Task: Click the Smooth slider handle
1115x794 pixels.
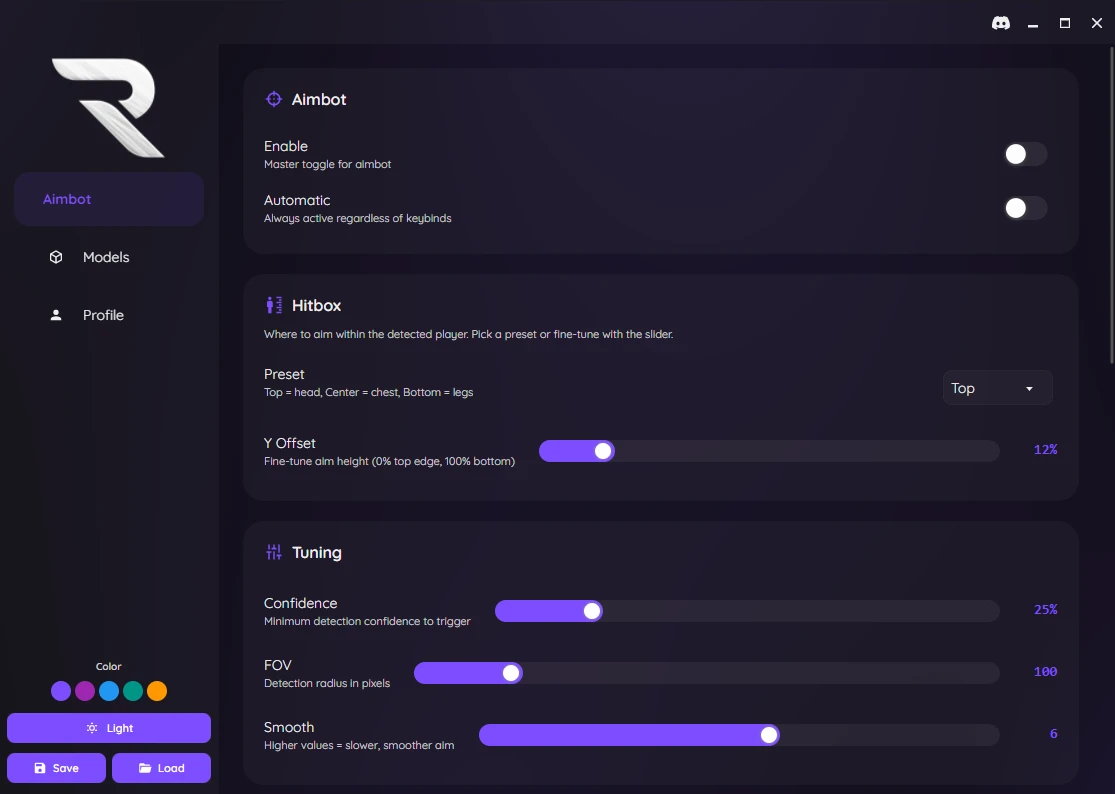Action: [769, 735]
